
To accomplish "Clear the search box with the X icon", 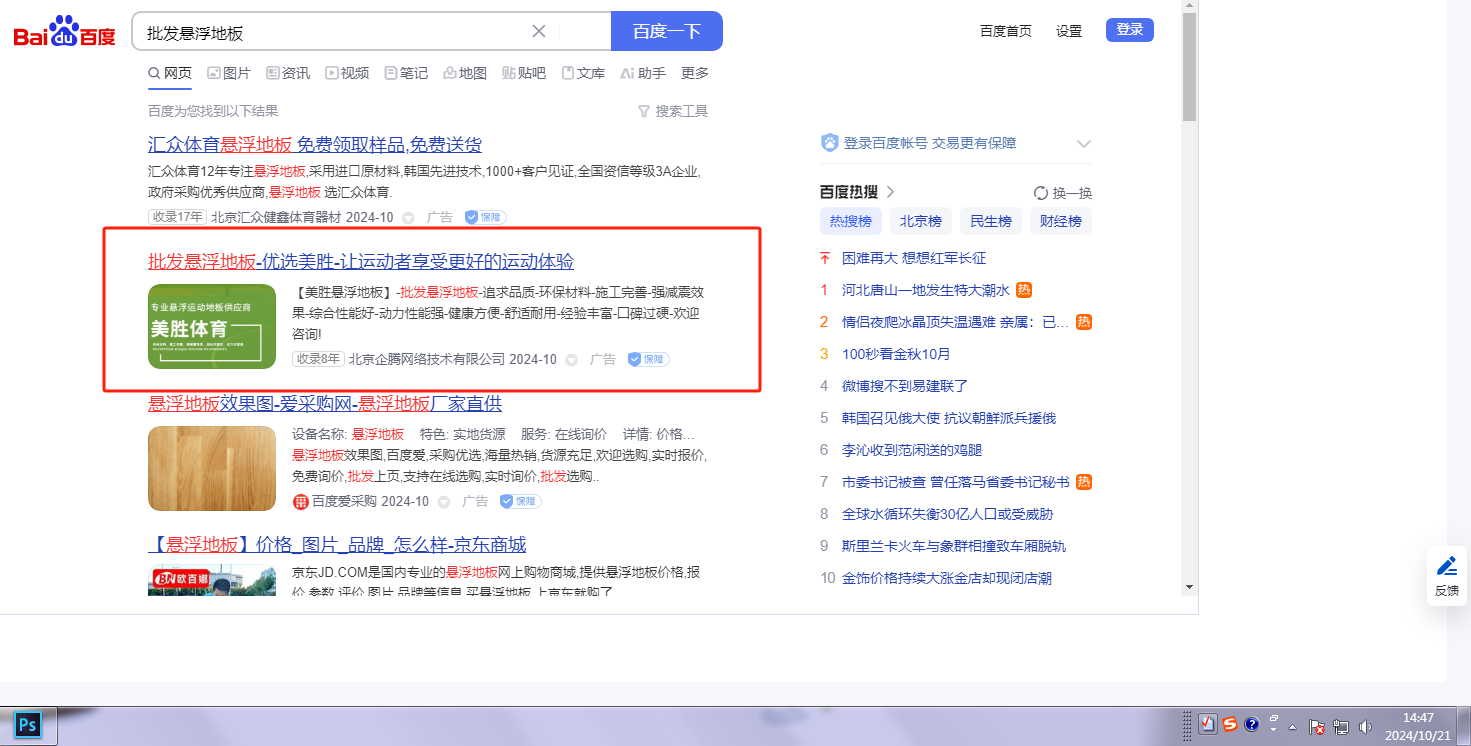I will point(539,31).
